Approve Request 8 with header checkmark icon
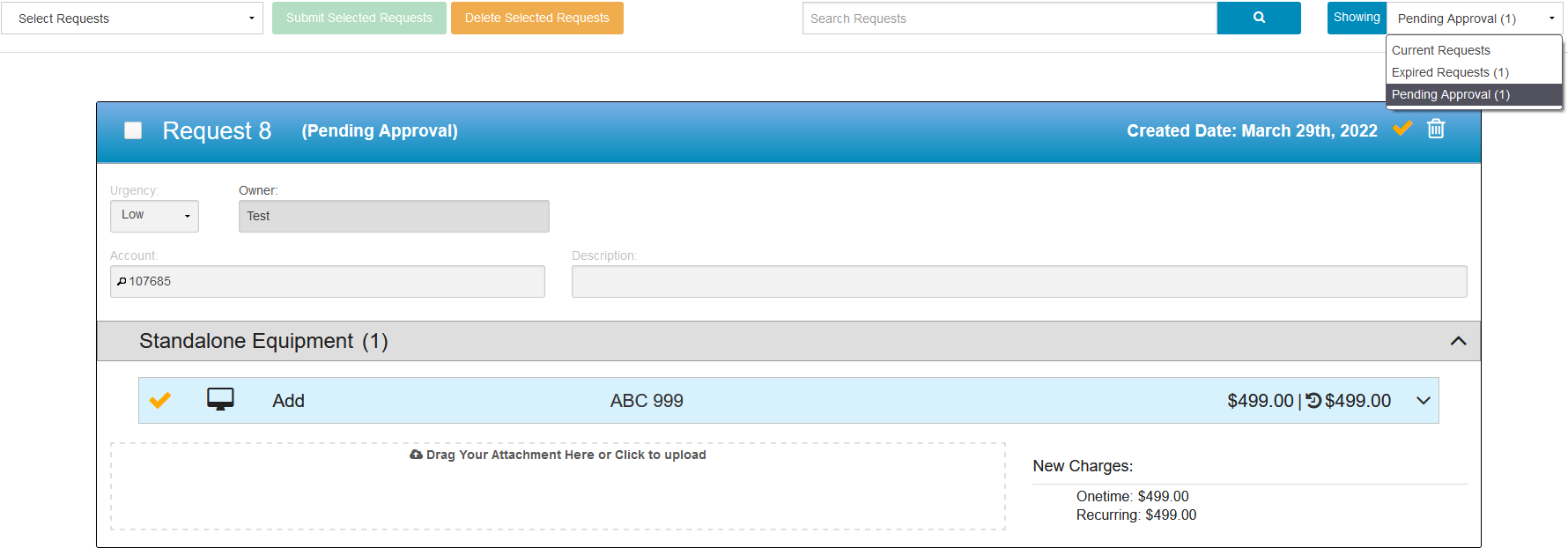 (x=1402, y=129)
